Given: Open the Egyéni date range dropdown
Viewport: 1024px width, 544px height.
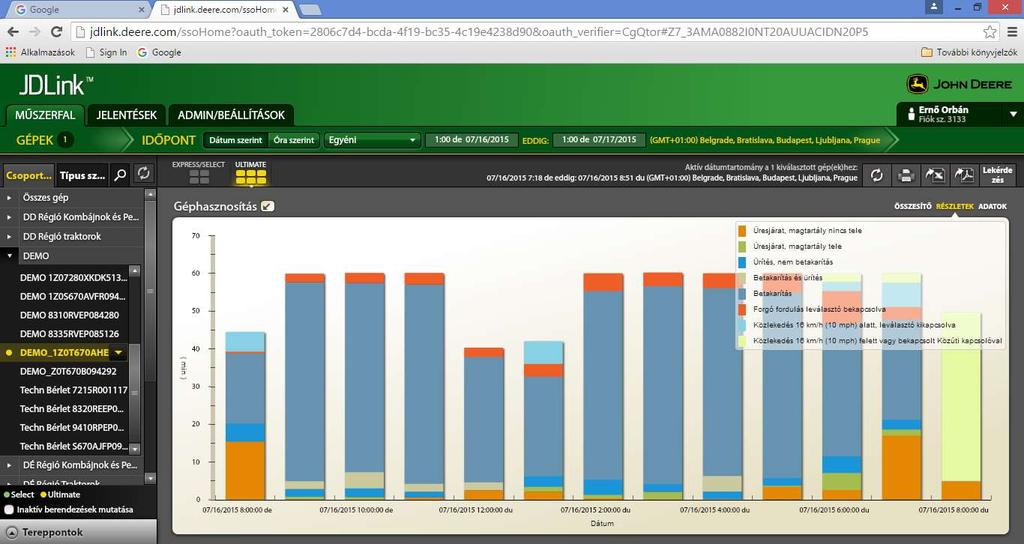Looking at the screenshot, I should pos(372,140).
